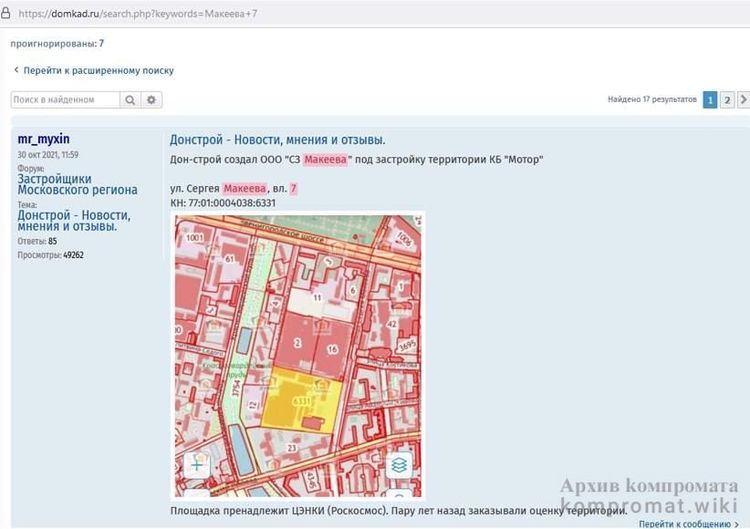750x529 pixels.
Task: Open search settings gear icon
Action: [152, 99]
